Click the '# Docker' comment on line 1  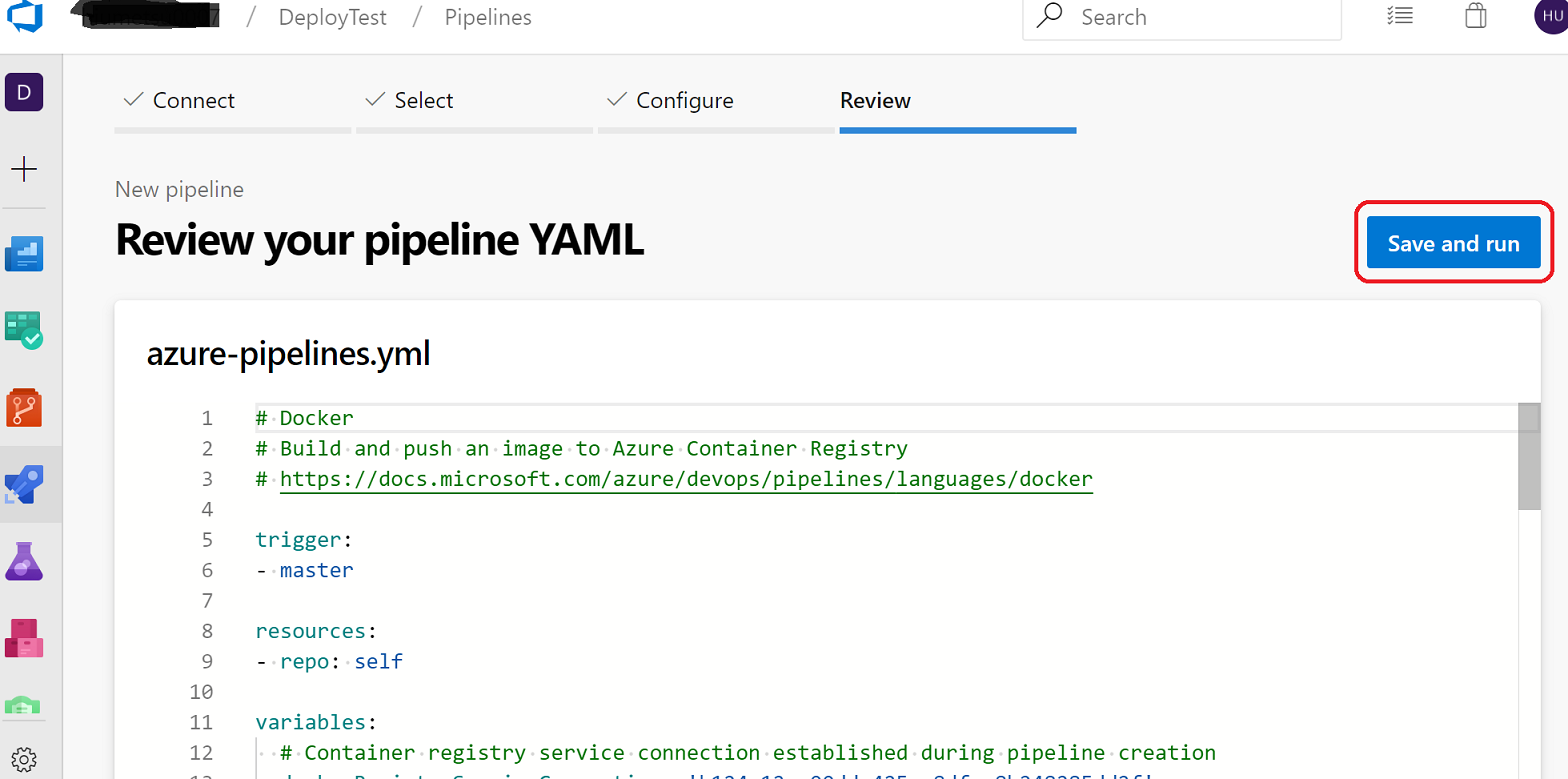[x=305, y=418]
